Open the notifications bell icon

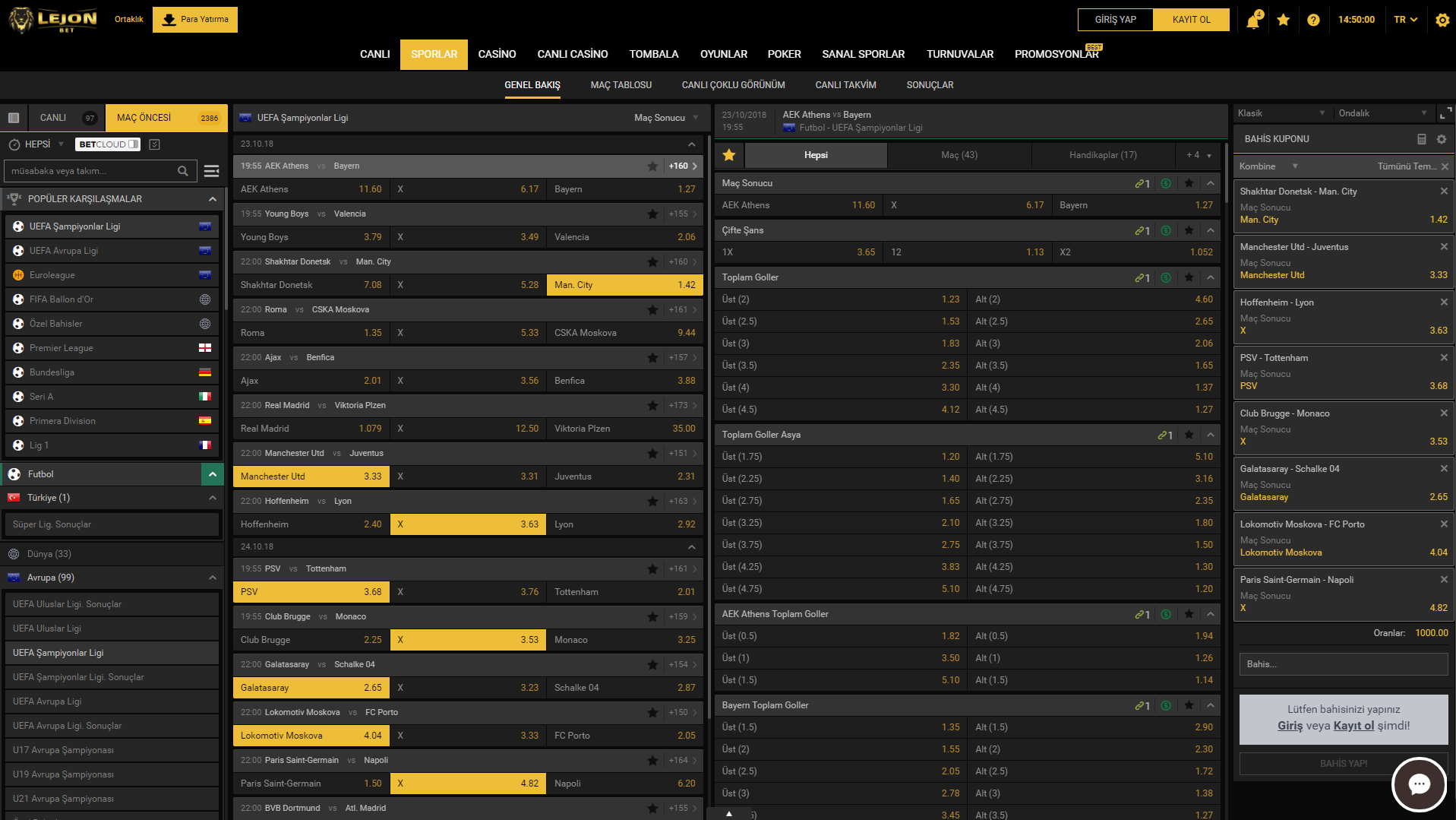[1252, 21]
